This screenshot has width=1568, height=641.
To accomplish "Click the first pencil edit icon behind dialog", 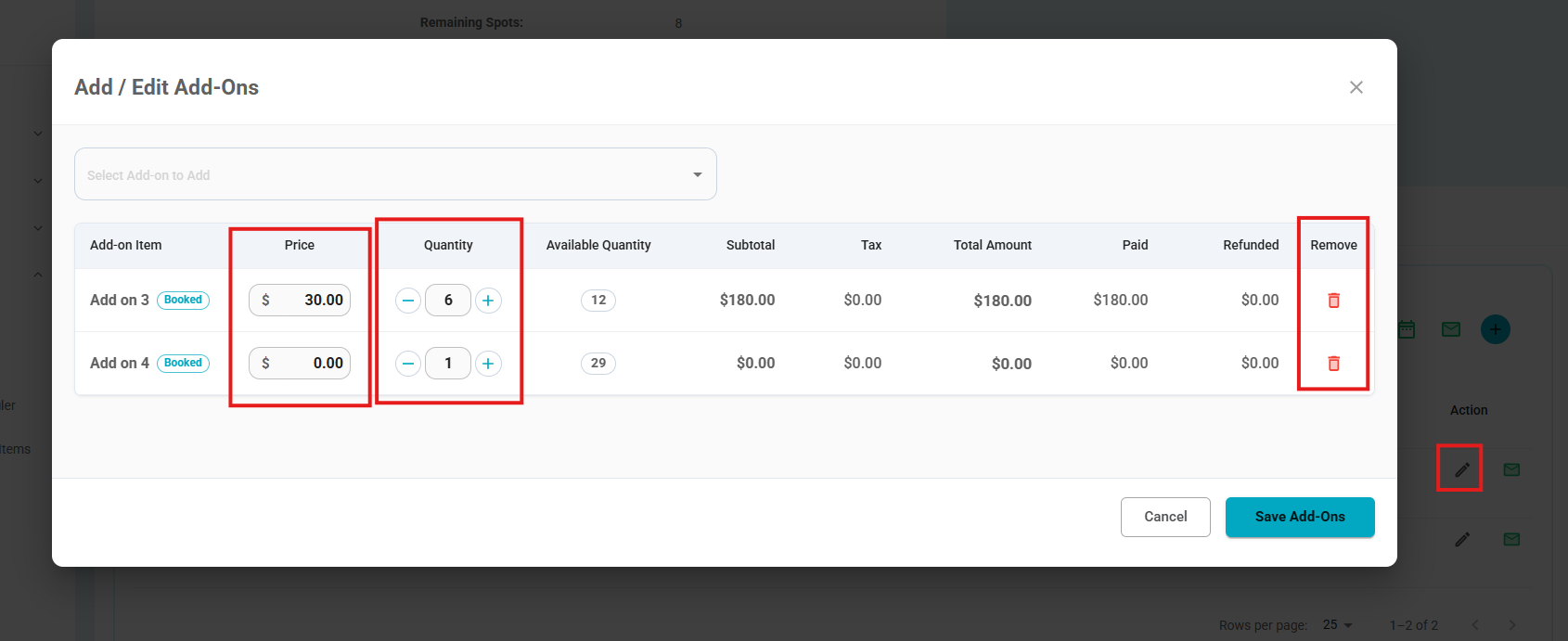I will pos(1462,469).
